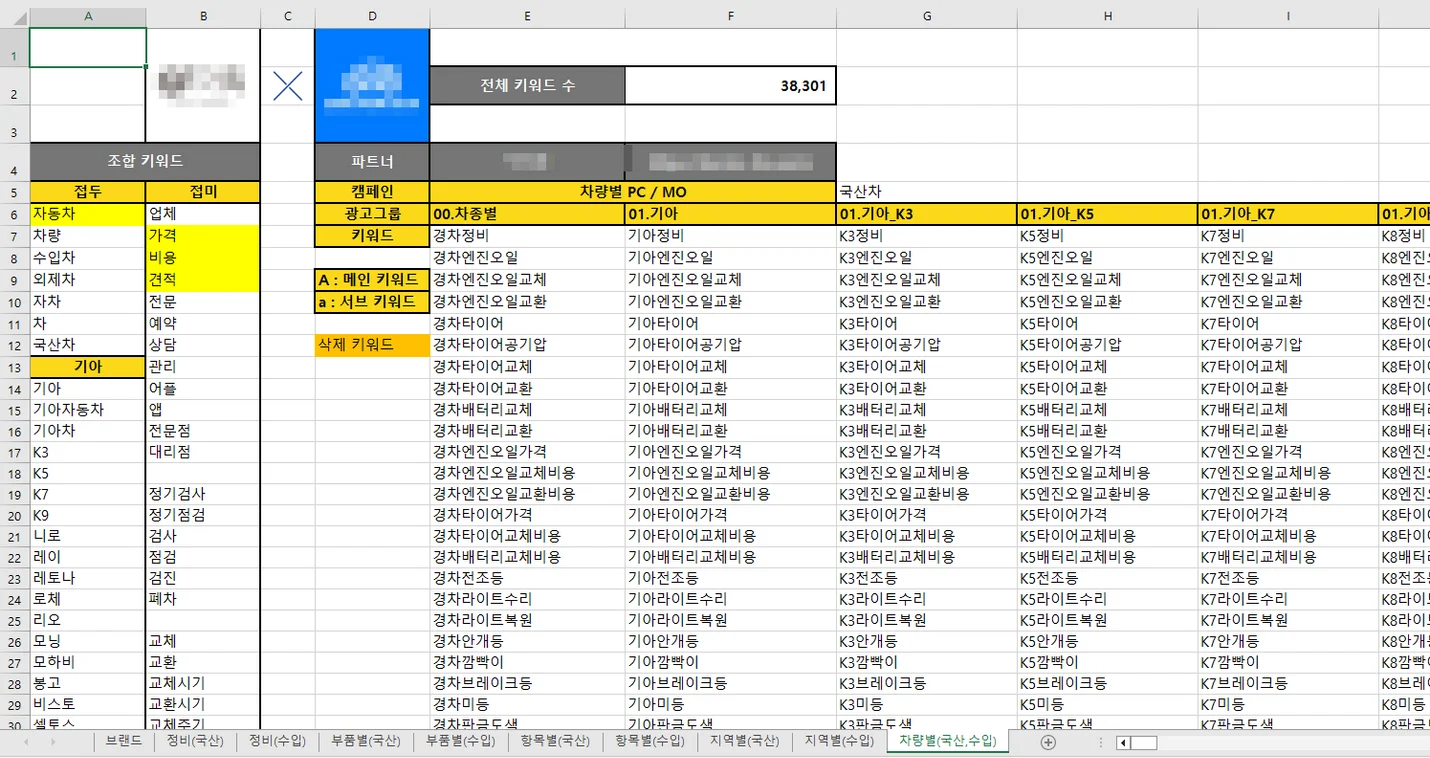Image resolution: width=1430 pixels, height=758 pixels.
Task: Switch to the 항목별(국산) sheet tab
Action: [x=555, y=742]
